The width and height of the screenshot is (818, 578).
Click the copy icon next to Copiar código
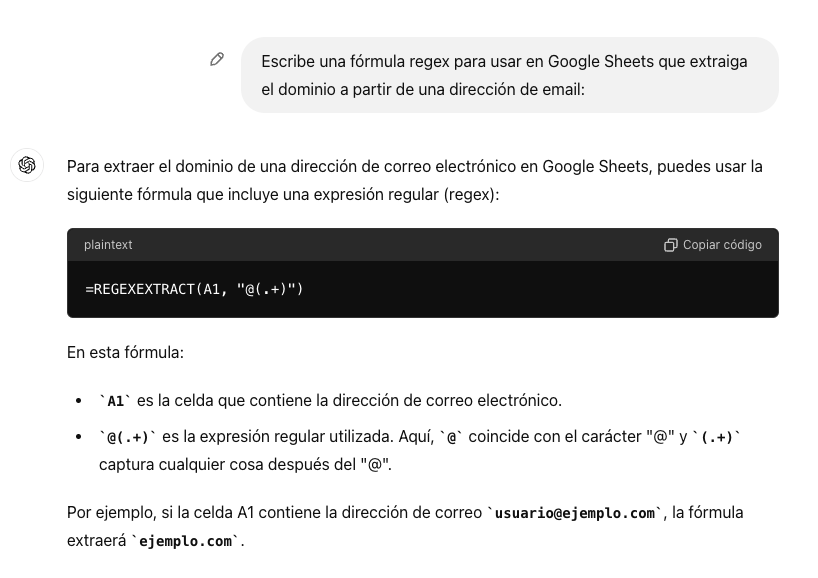click(671, 245)
